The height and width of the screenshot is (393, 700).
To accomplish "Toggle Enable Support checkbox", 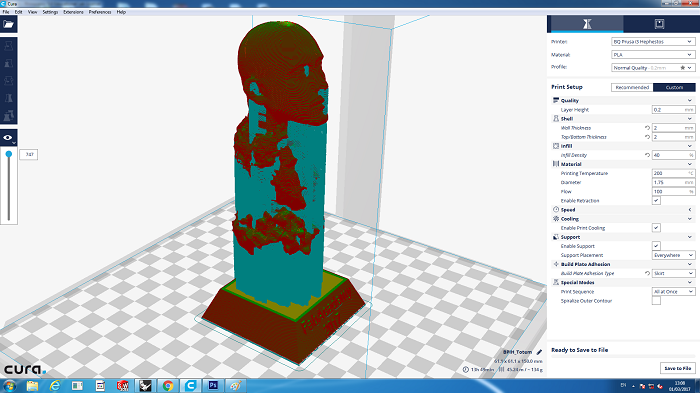I will [x=656, y=246].
